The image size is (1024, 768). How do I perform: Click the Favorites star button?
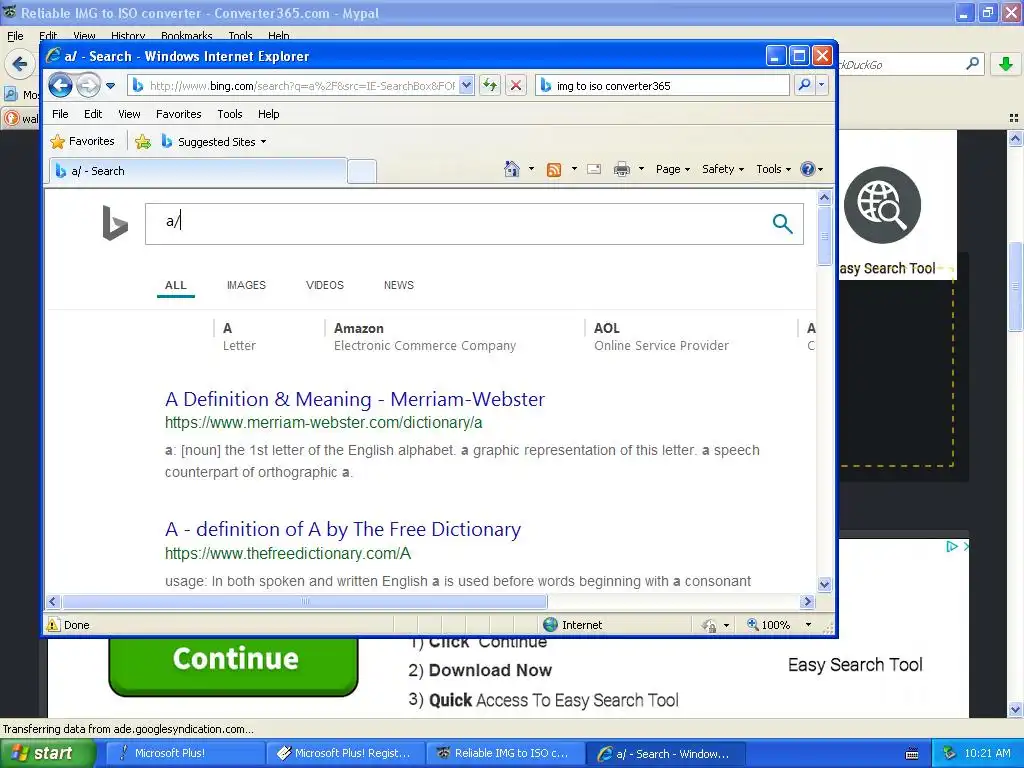click(82, 141)
